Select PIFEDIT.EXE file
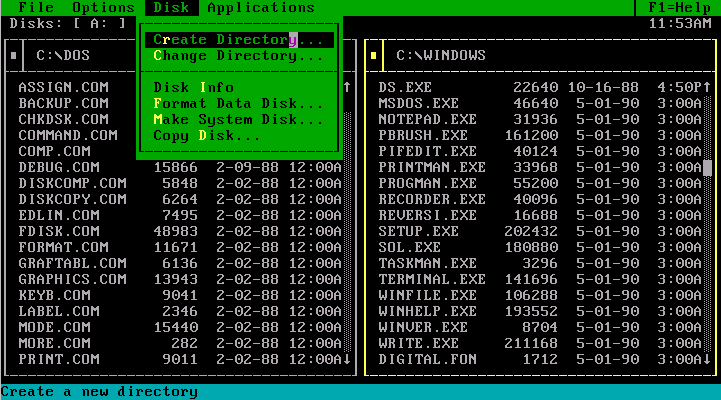Image resolution: width=721 pixels, height=400 pixels. [x=541, y=151]
